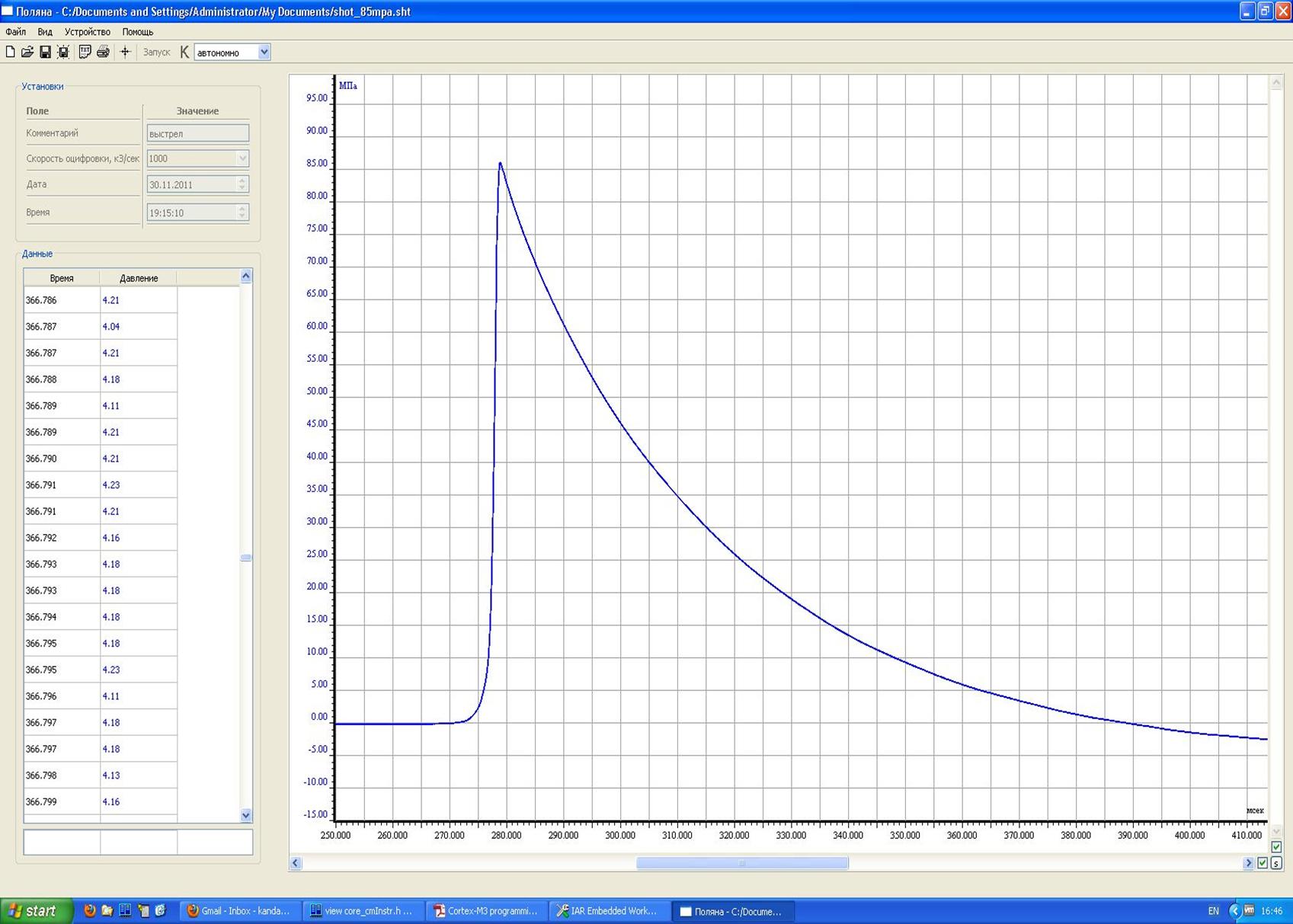The width and height of the screenshot is (1293, 924).
Task: Click the Поляна taskbar button
Action: [733, 911]
